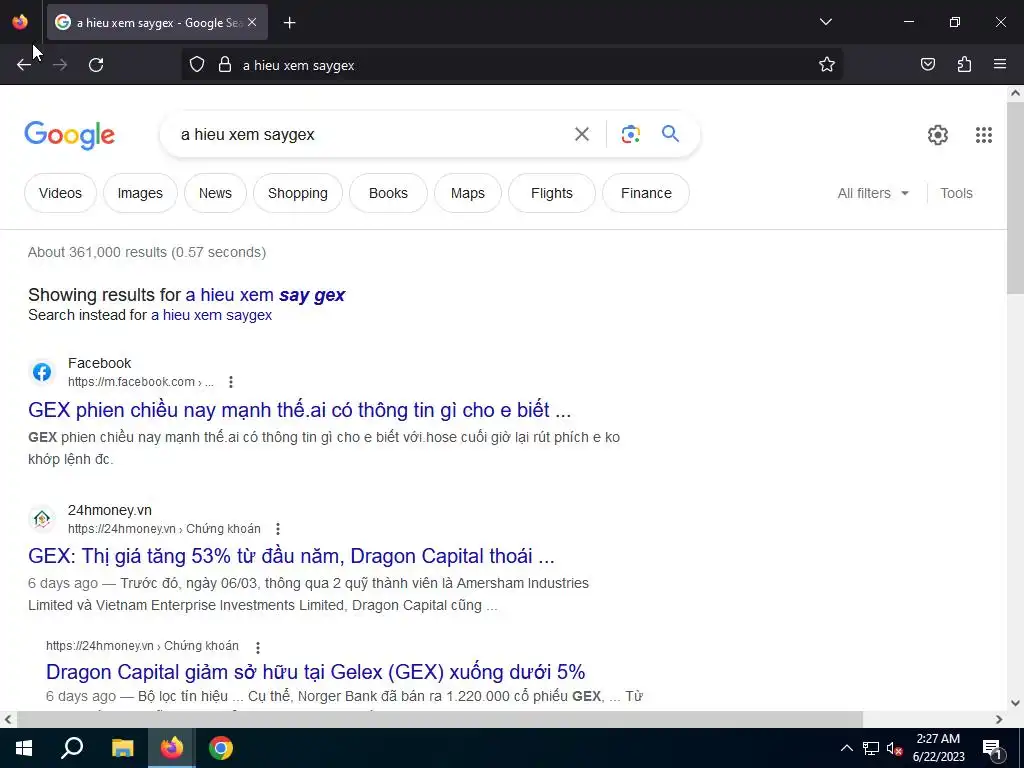Click the Facebook site name text
Viewport: 1024px width, 768px height.
pyautogui.click(x=99, y=363)
